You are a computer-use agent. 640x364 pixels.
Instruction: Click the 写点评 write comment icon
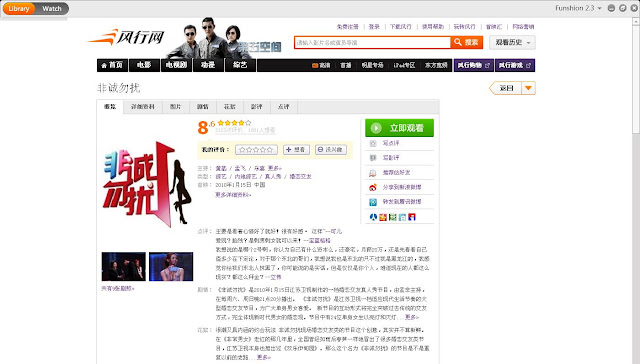click(373, 143)
